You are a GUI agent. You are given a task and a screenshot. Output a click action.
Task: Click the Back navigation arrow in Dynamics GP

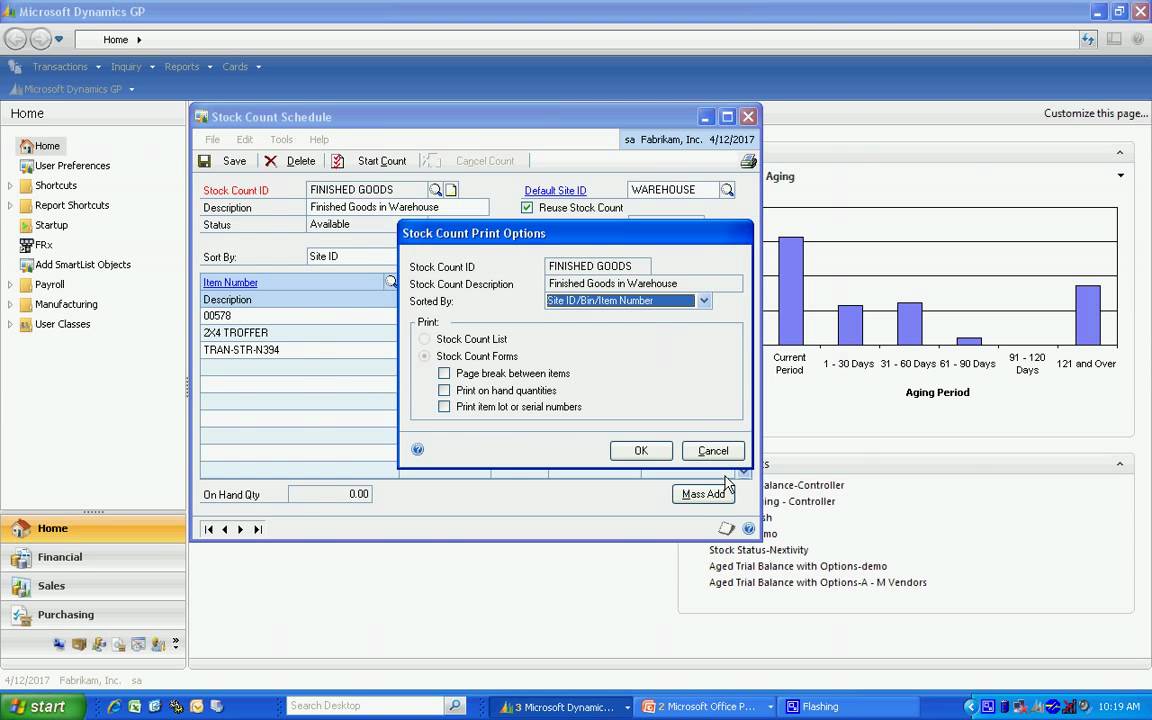[x=15, y=39]
